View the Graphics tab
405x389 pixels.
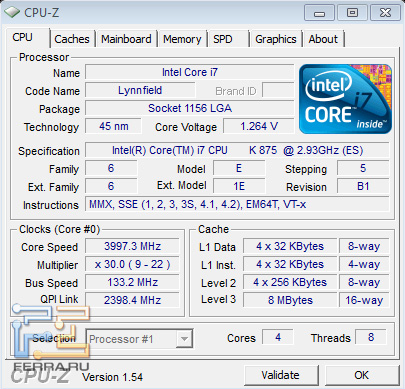pos(276,39)
